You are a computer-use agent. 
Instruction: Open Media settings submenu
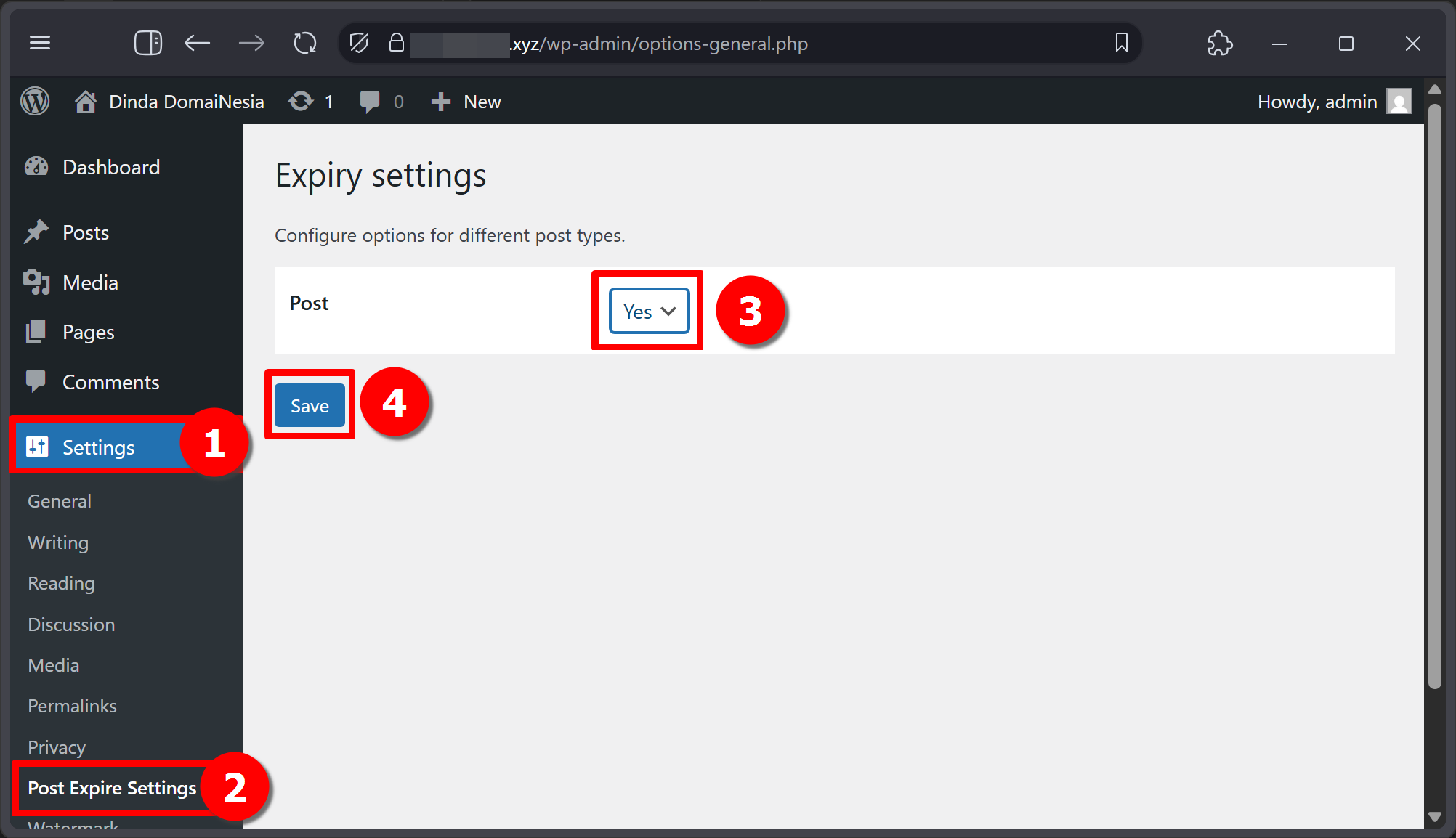[x=54, y=665]
